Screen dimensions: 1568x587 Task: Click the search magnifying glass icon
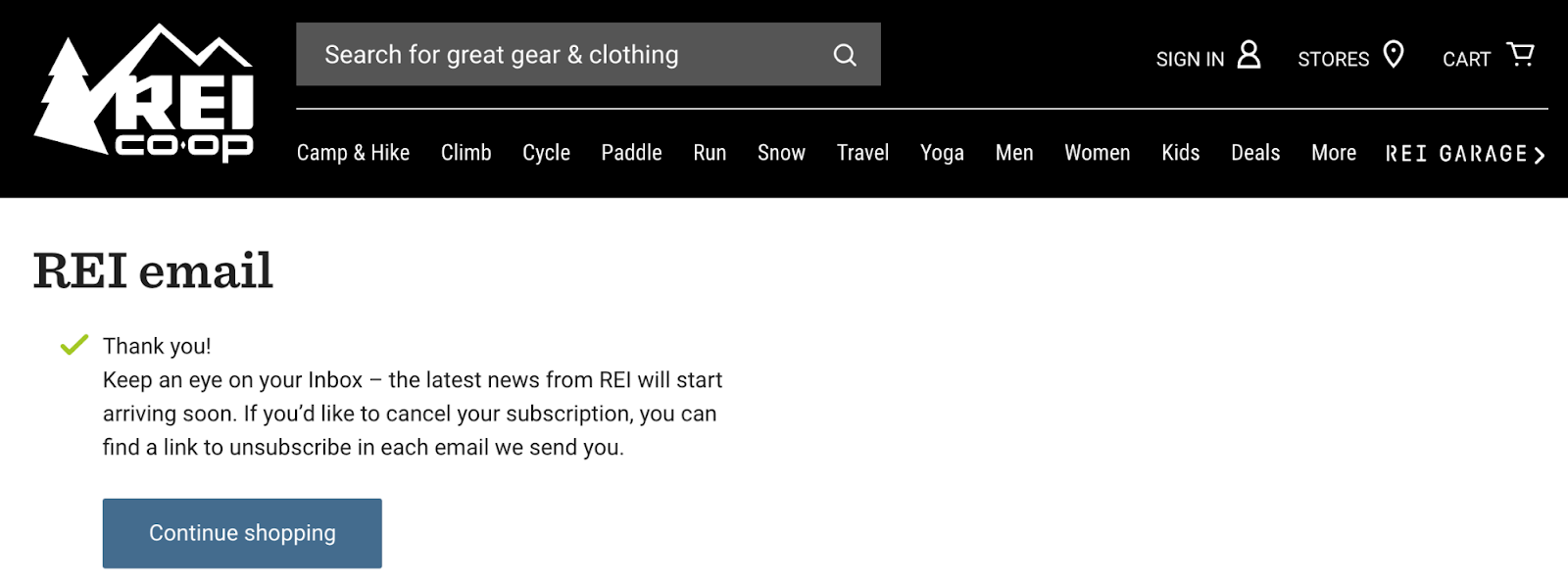coord(844,55)
